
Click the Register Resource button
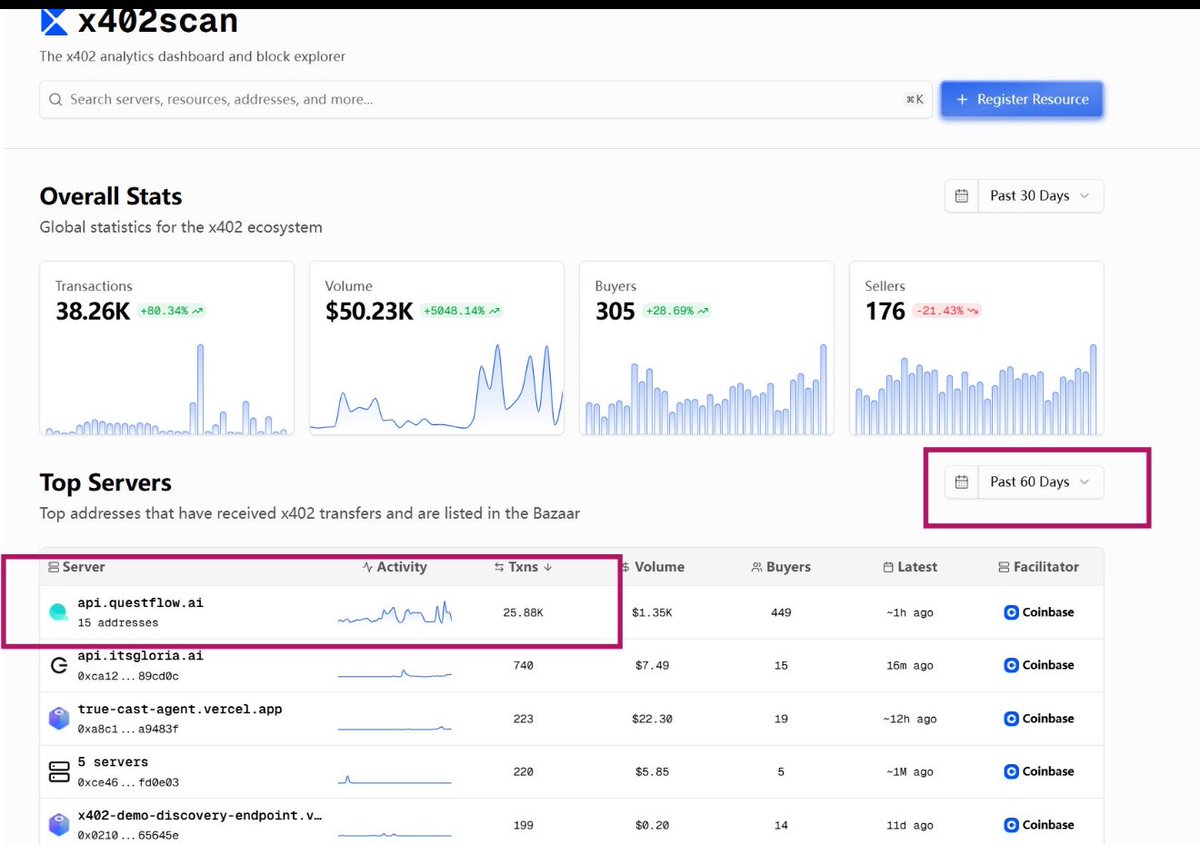(1021, 99)
